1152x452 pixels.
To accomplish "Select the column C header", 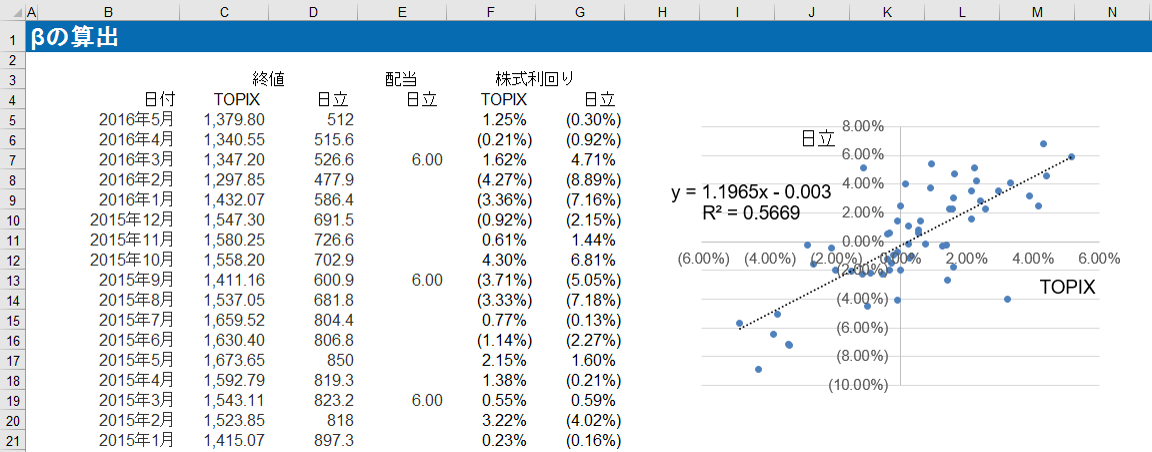I will coord(224,11).
